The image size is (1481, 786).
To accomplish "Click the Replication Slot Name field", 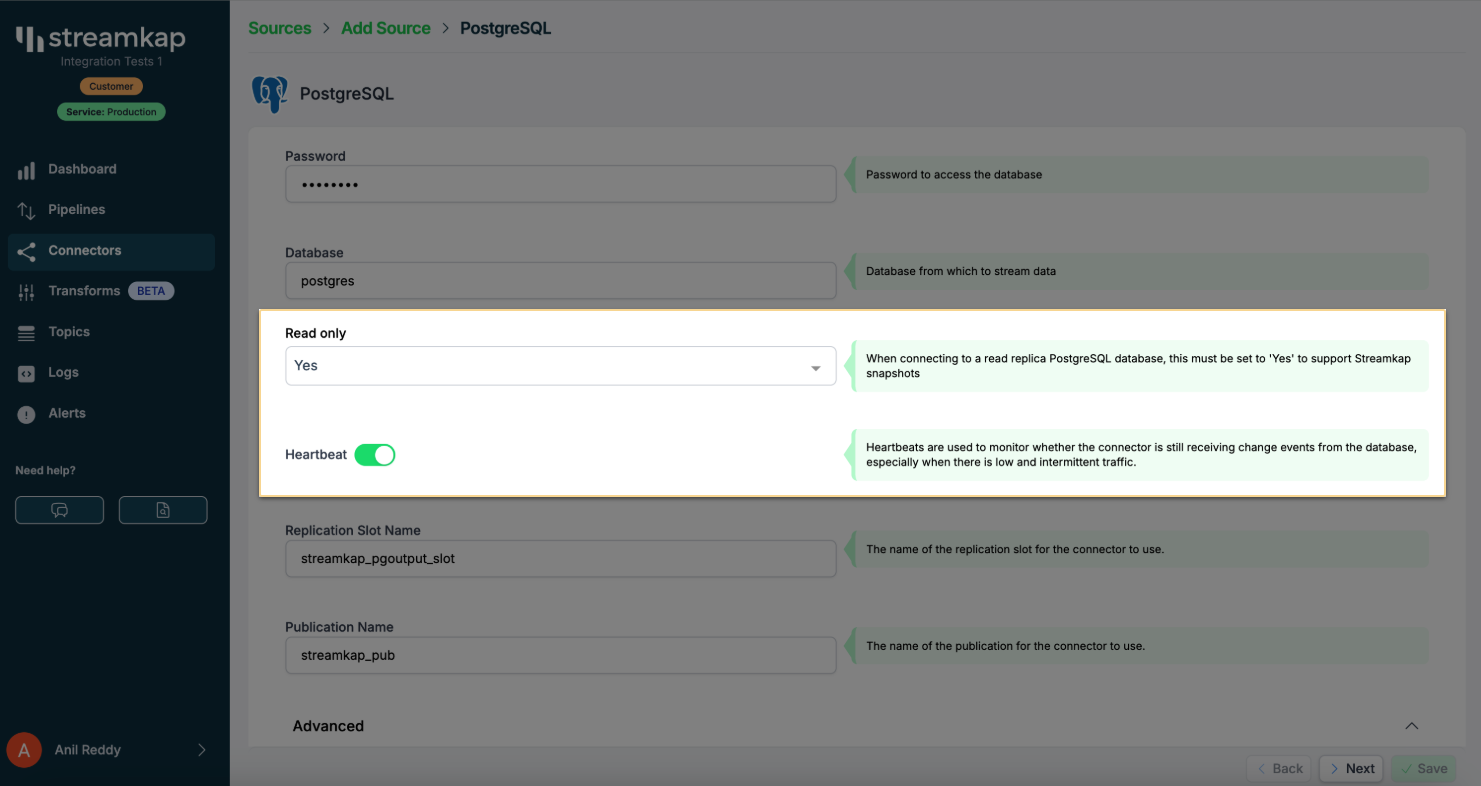I will (x=560, y=559).
